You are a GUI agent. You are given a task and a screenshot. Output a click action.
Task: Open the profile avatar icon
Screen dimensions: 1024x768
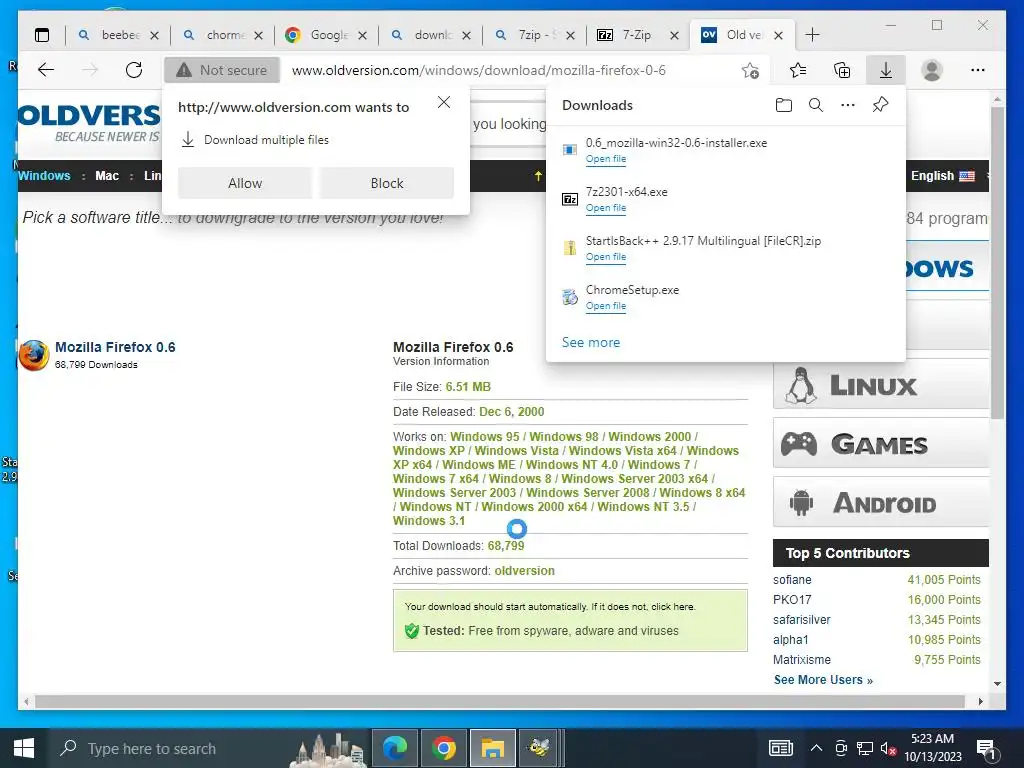(932, 70)
